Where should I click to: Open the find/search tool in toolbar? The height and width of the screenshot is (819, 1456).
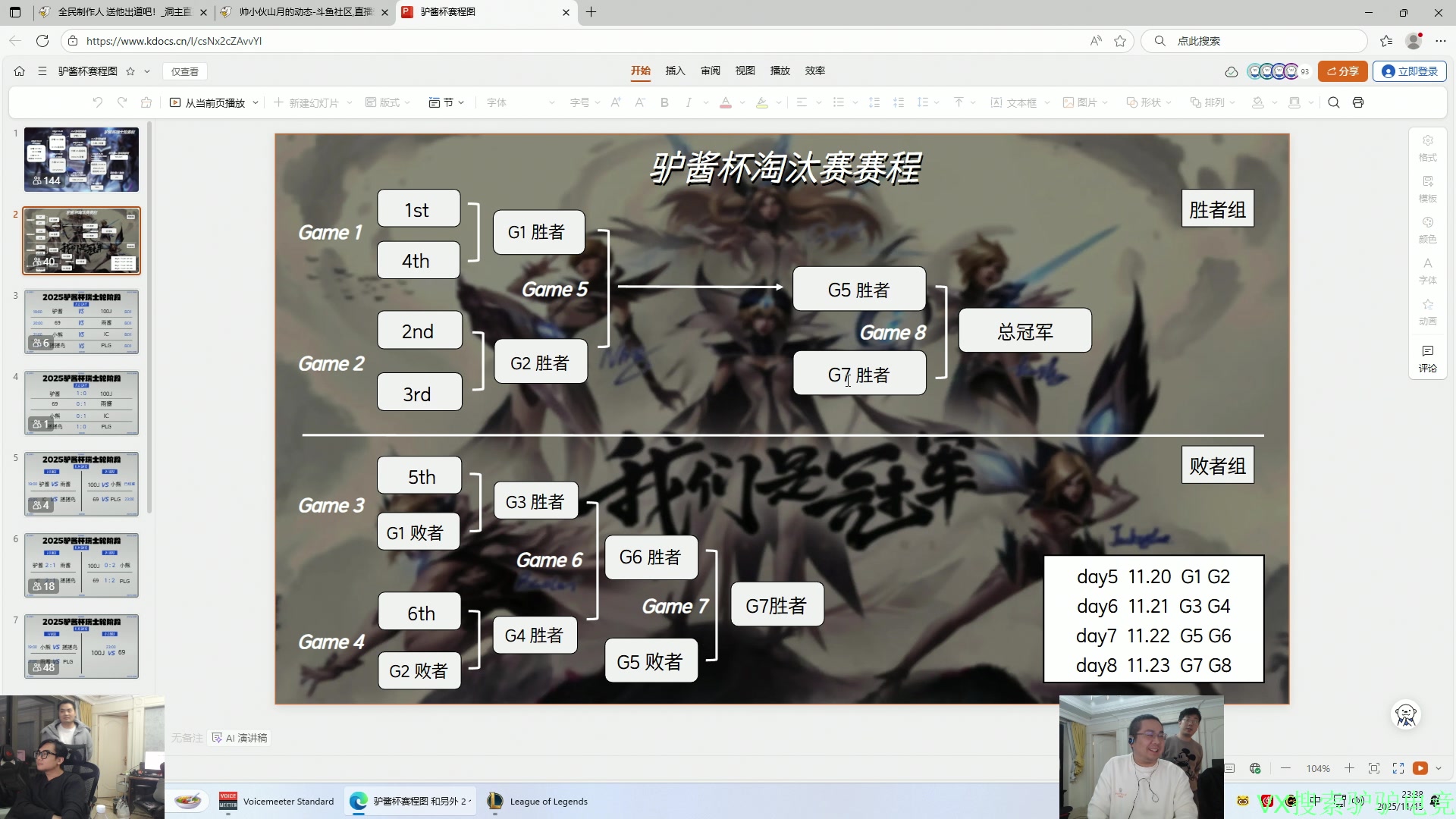1333,102
